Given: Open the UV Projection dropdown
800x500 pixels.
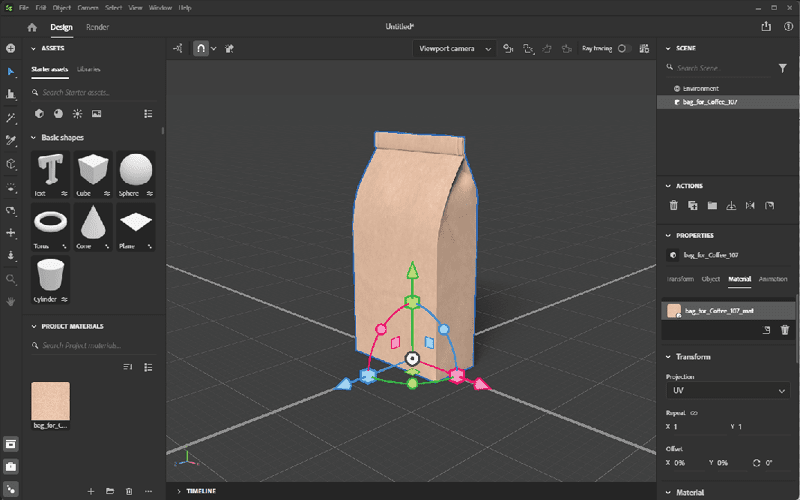Looking at the screenshot, I should pyautogui.click(x=728, y=391).
